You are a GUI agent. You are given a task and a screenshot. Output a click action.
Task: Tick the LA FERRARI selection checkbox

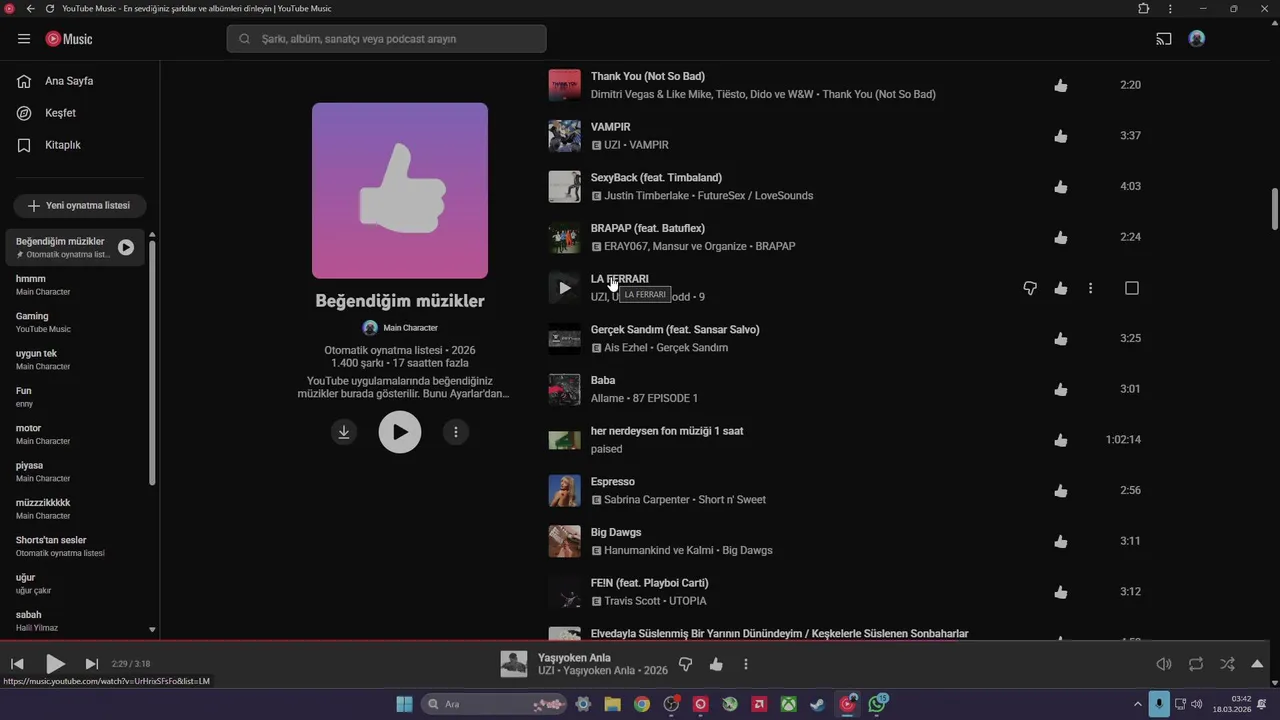[x=1132, y=288]
